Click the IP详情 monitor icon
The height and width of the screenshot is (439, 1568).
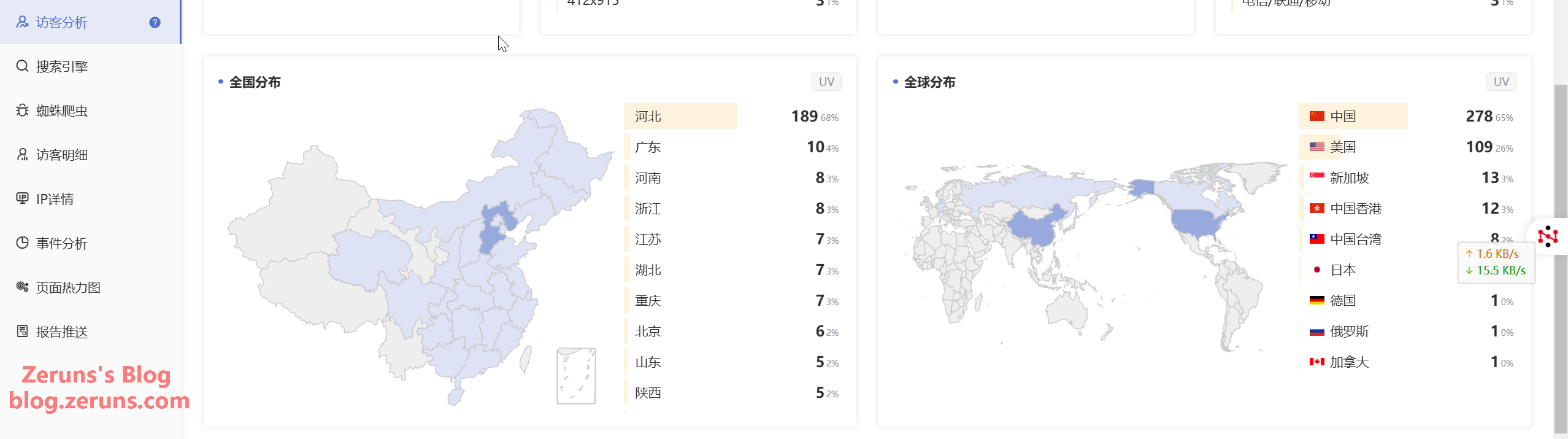click(22, 198)
